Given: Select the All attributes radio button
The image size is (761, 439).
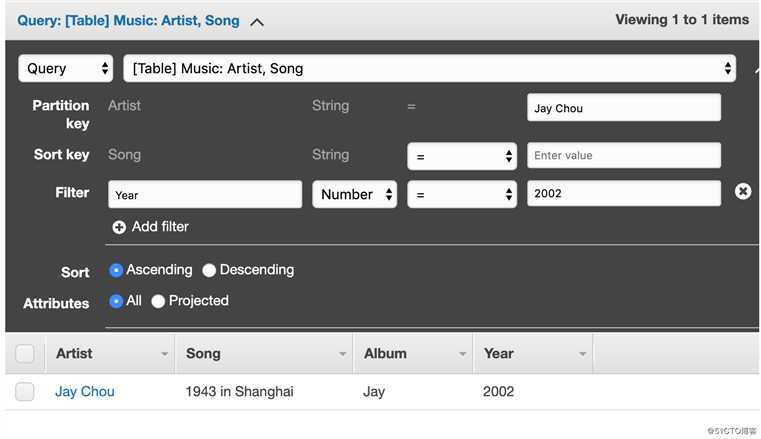Looking at the screenshot, I should point(116,301).
